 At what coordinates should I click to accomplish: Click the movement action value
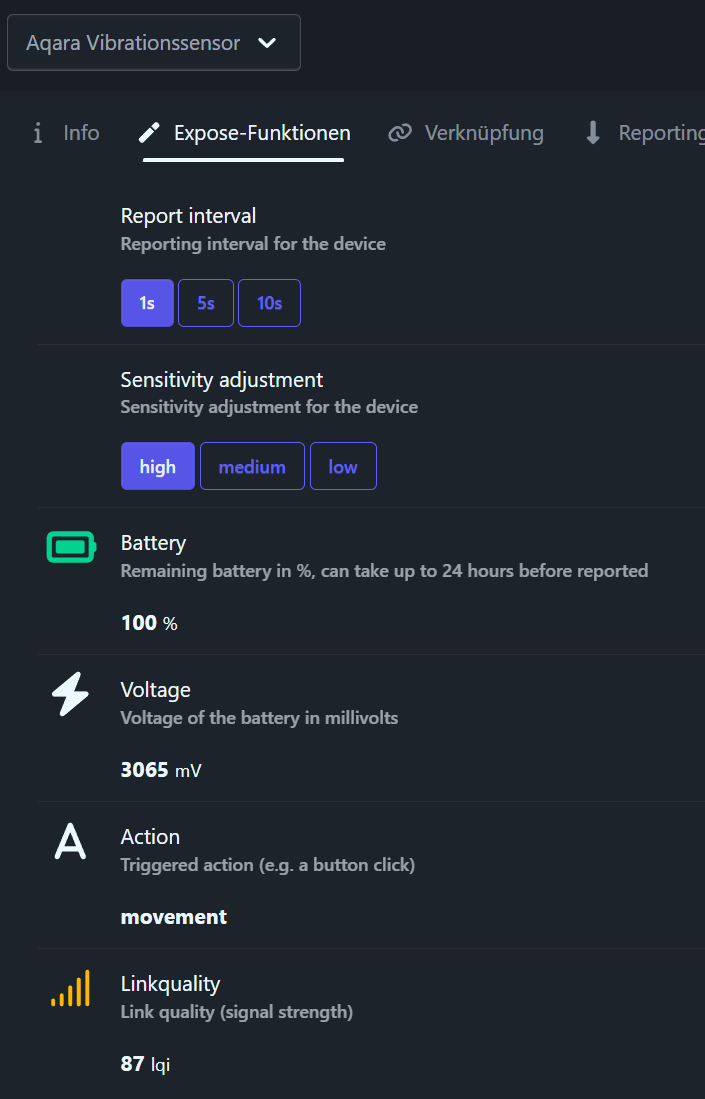174,917
